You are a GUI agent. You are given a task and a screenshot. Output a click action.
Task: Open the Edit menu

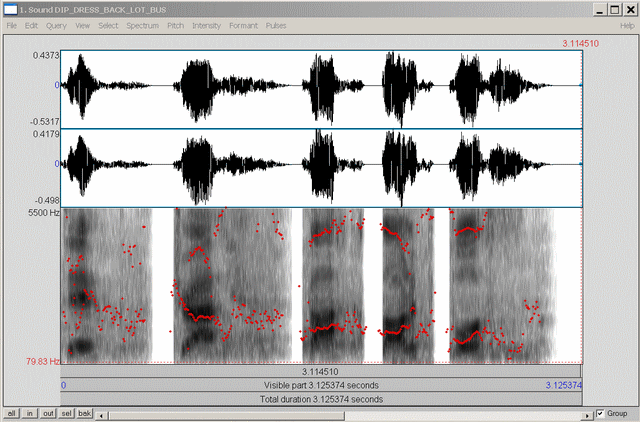click(32, 24)
